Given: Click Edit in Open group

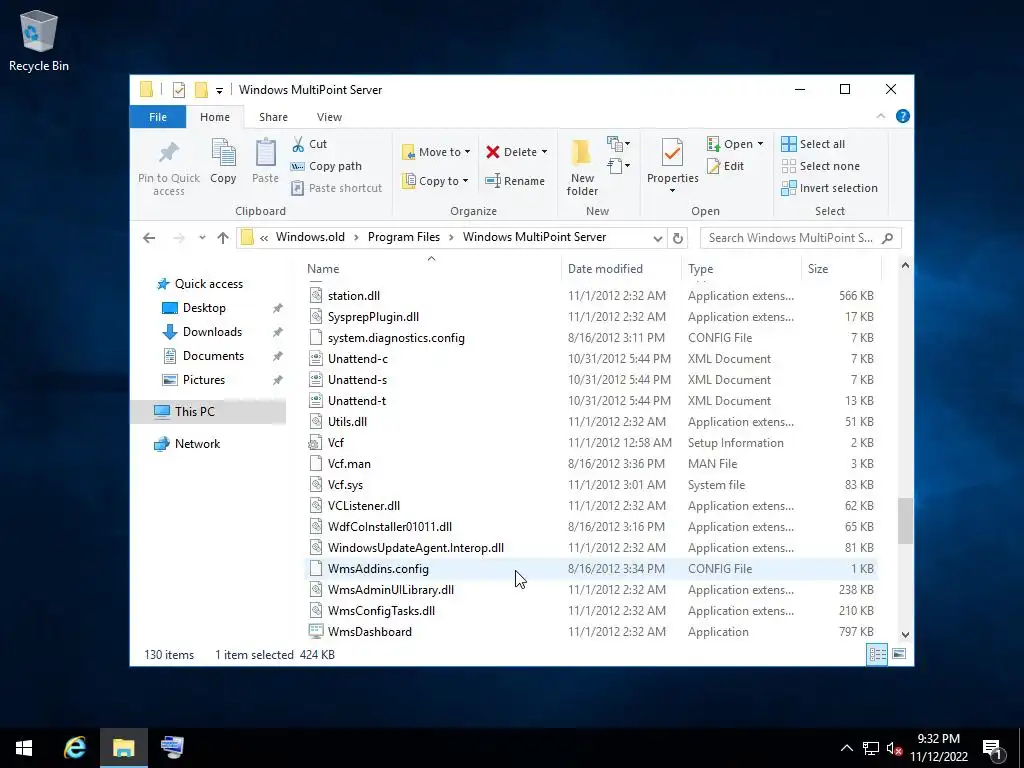Looking at the screenshot, I should point(726,167).
